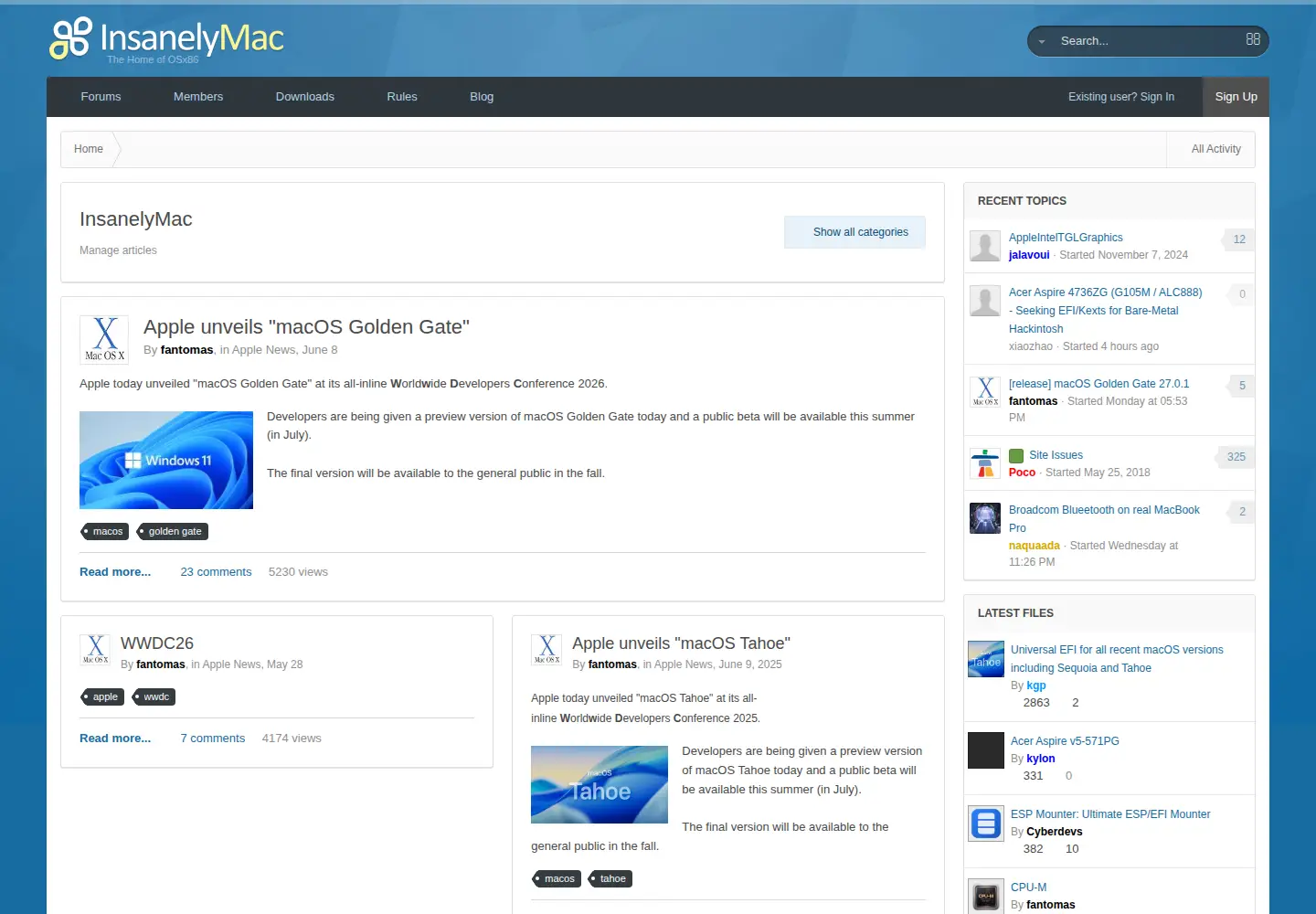Click the Mac OS X avatar beside the Apple unveils "macOS Tahoe" article title
Image resolution: width=1316 pixels, height=914 pixels.
click(547, 650)
